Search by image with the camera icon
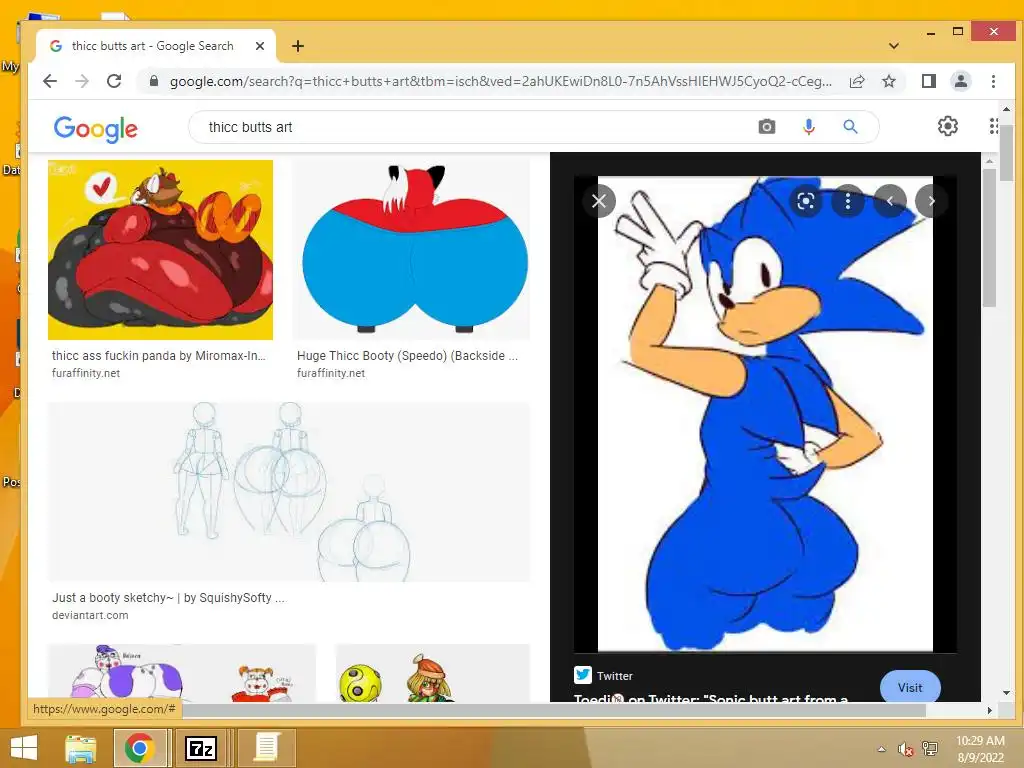1024x768 pixels. (767, 127)
